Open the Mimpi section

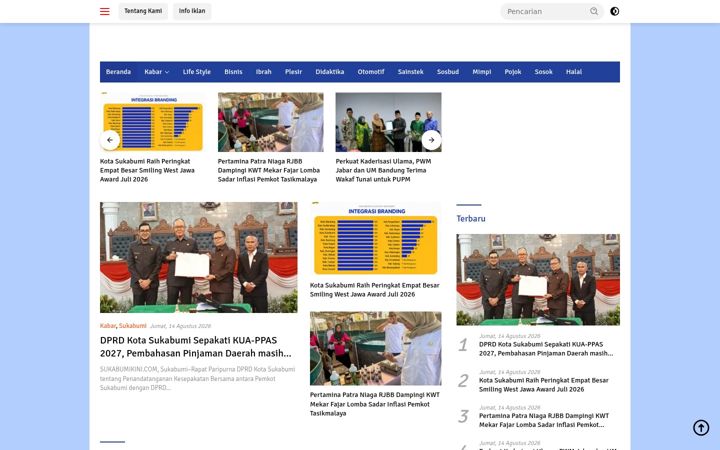[482, 72]
